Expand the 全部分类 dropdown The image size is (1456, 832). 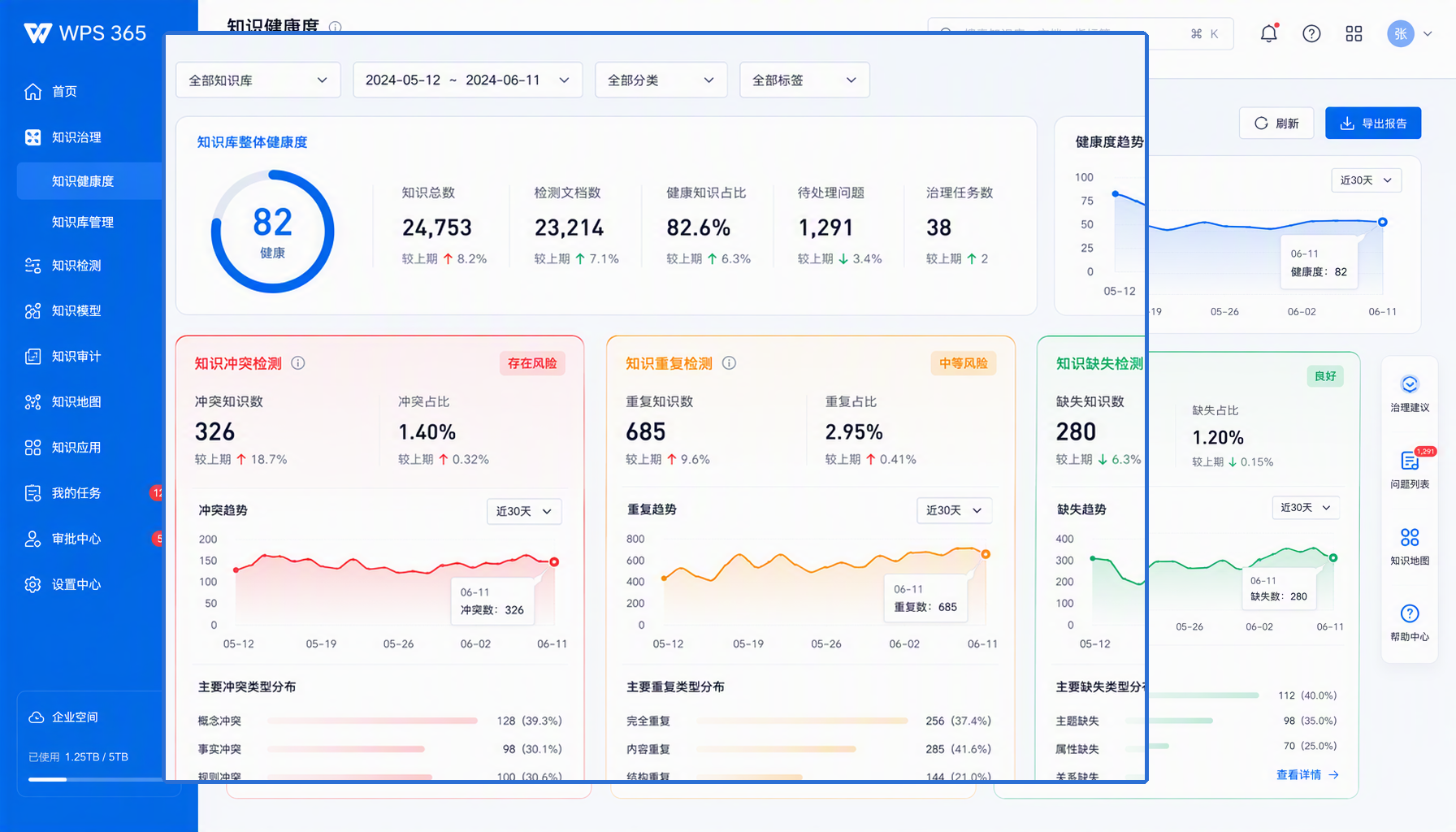coord(661,80)
